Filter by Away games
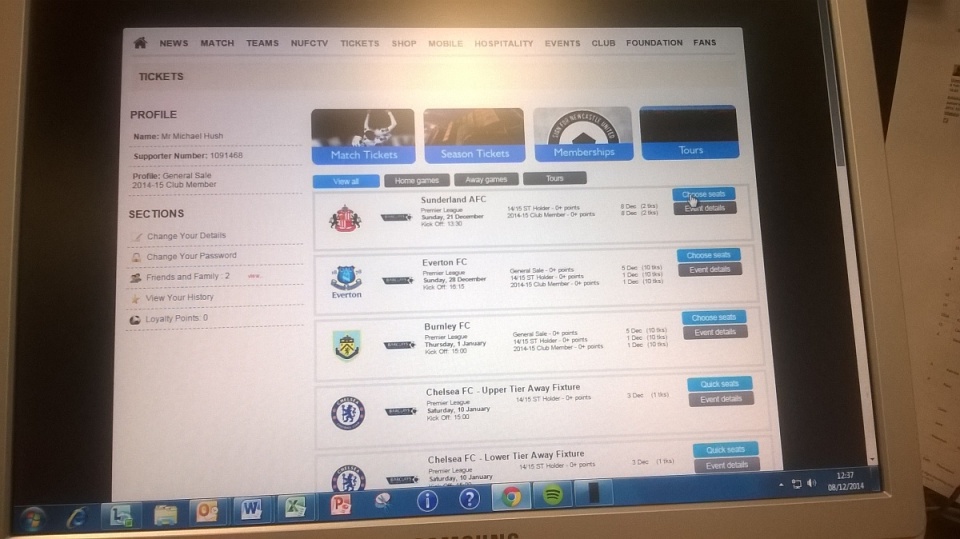Viewport: 960px width, 539px height. point(486,179)
